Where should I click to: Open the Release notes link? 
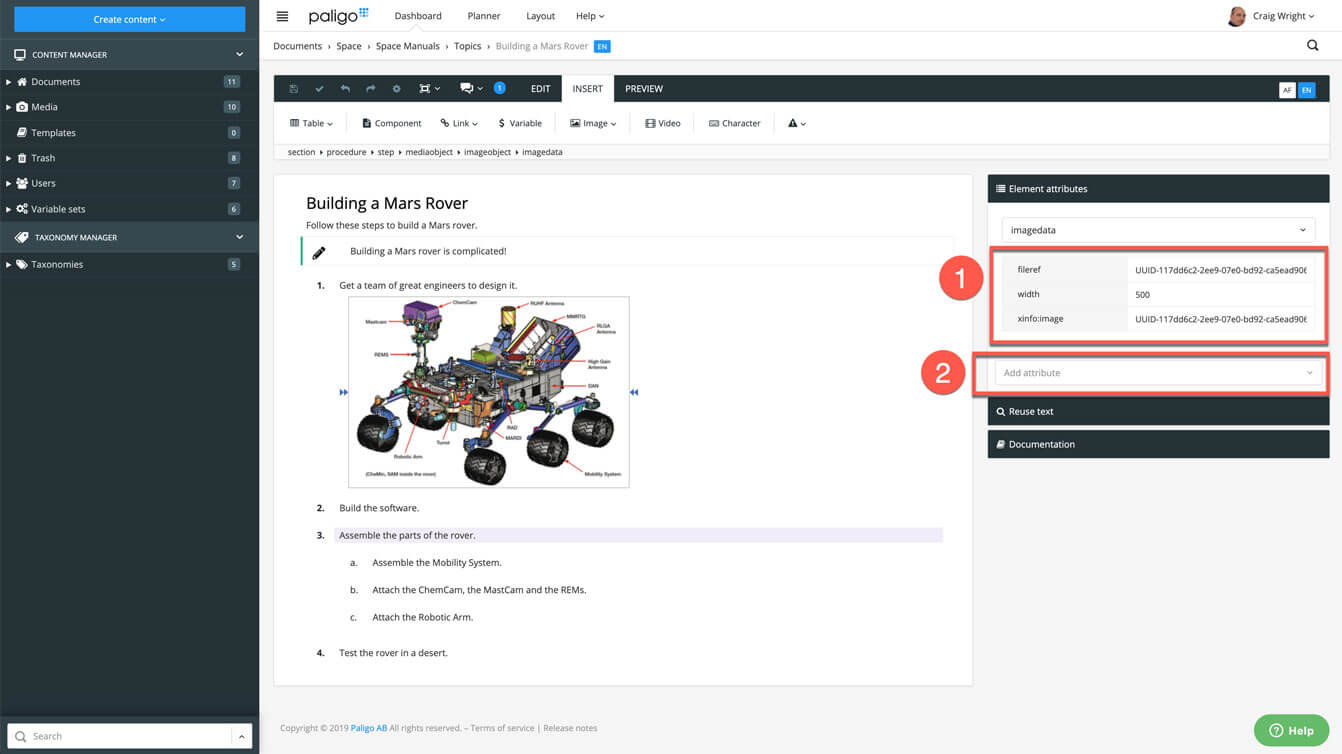tap(570, 728)
